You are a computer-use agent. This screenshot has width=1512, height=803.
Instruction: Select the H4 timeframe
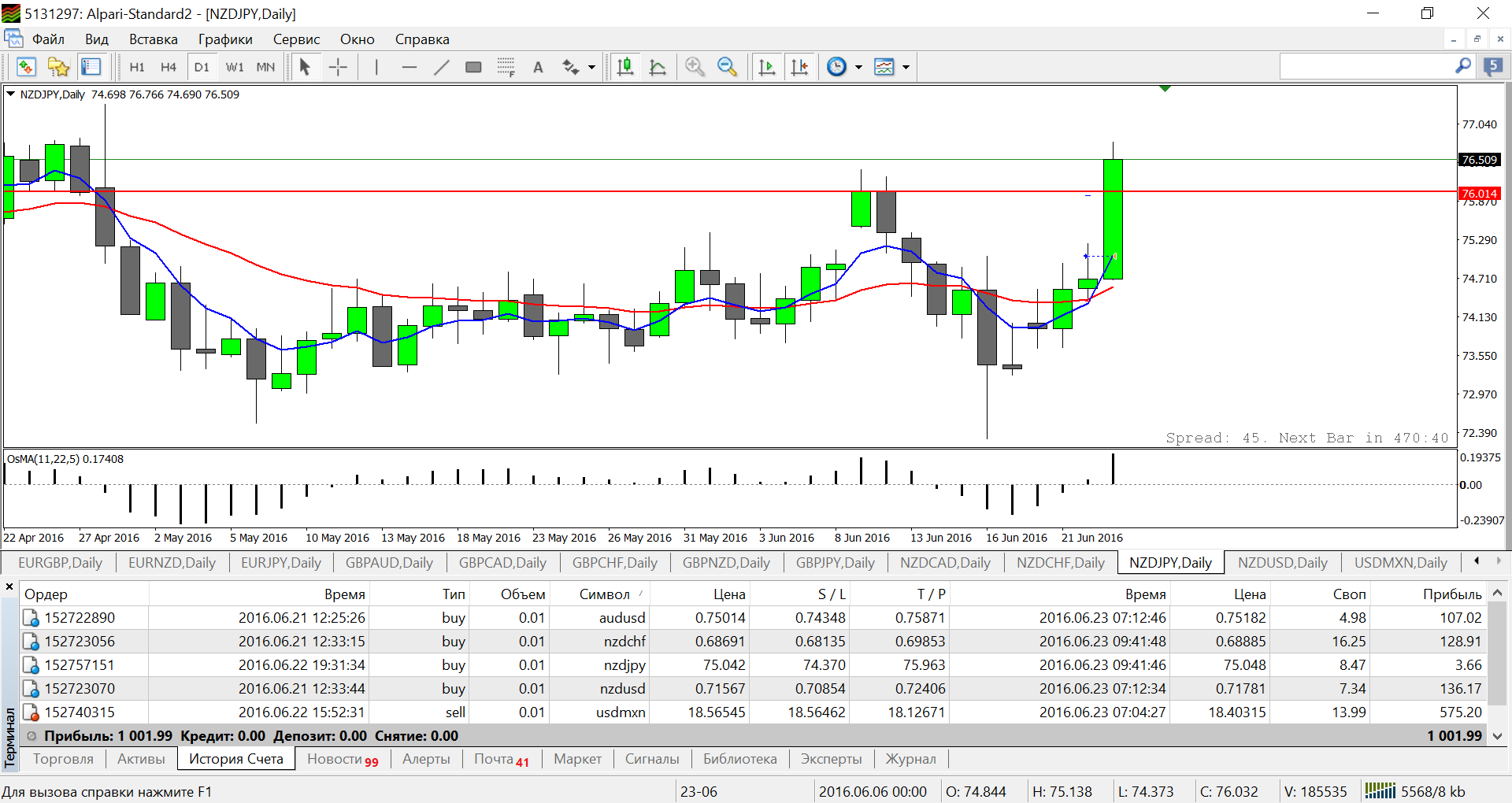point(169,67)
